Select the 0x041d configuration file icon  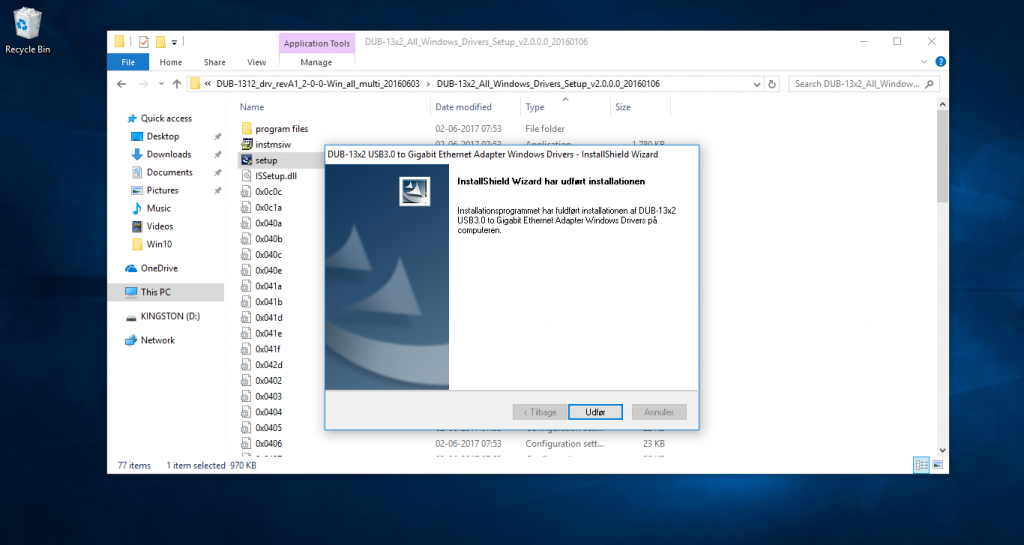point(247,317)
